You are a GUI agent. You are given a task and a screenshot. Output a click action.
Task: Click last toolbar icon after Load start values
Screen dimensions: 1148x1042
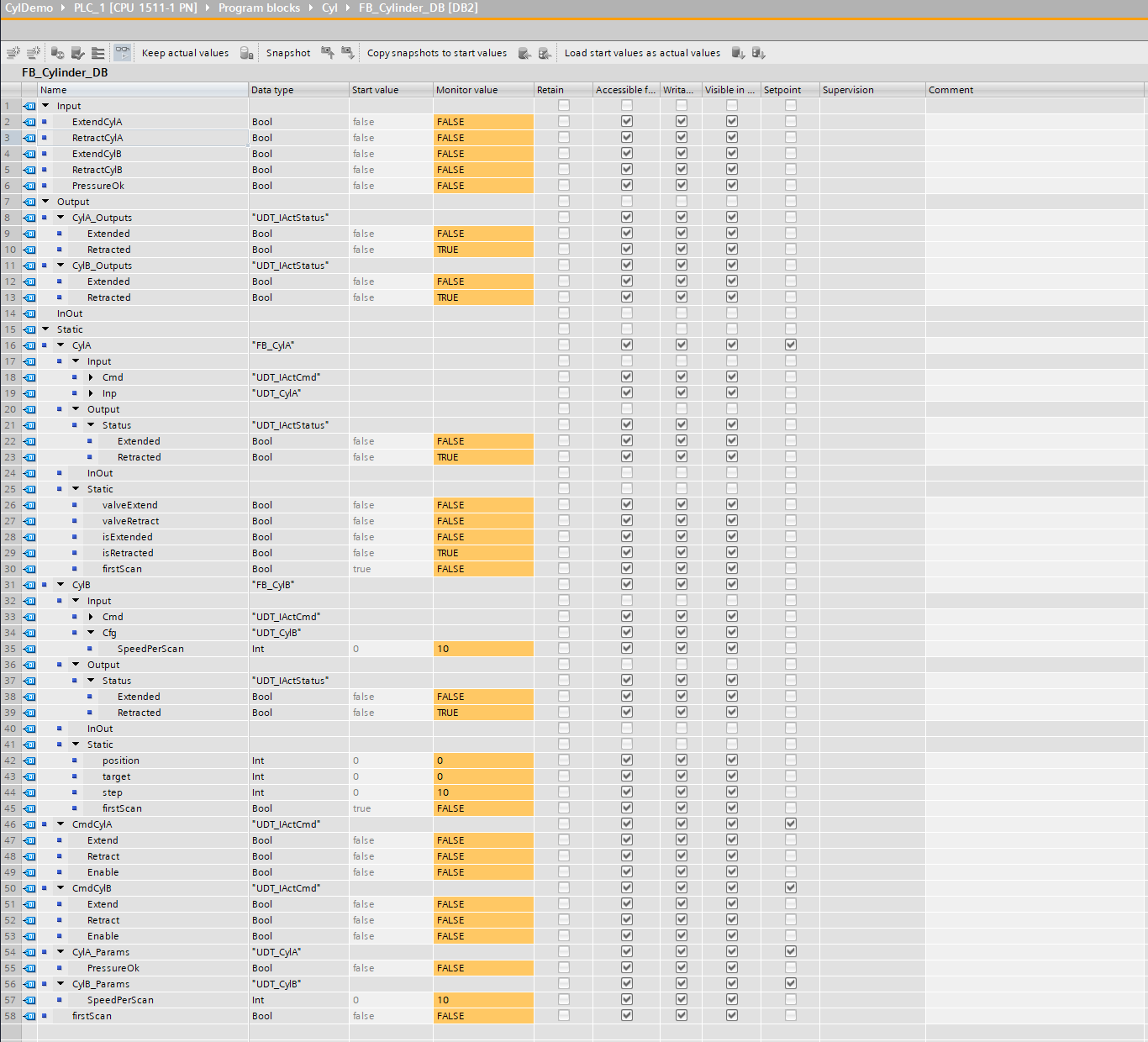tap(759, 53)
